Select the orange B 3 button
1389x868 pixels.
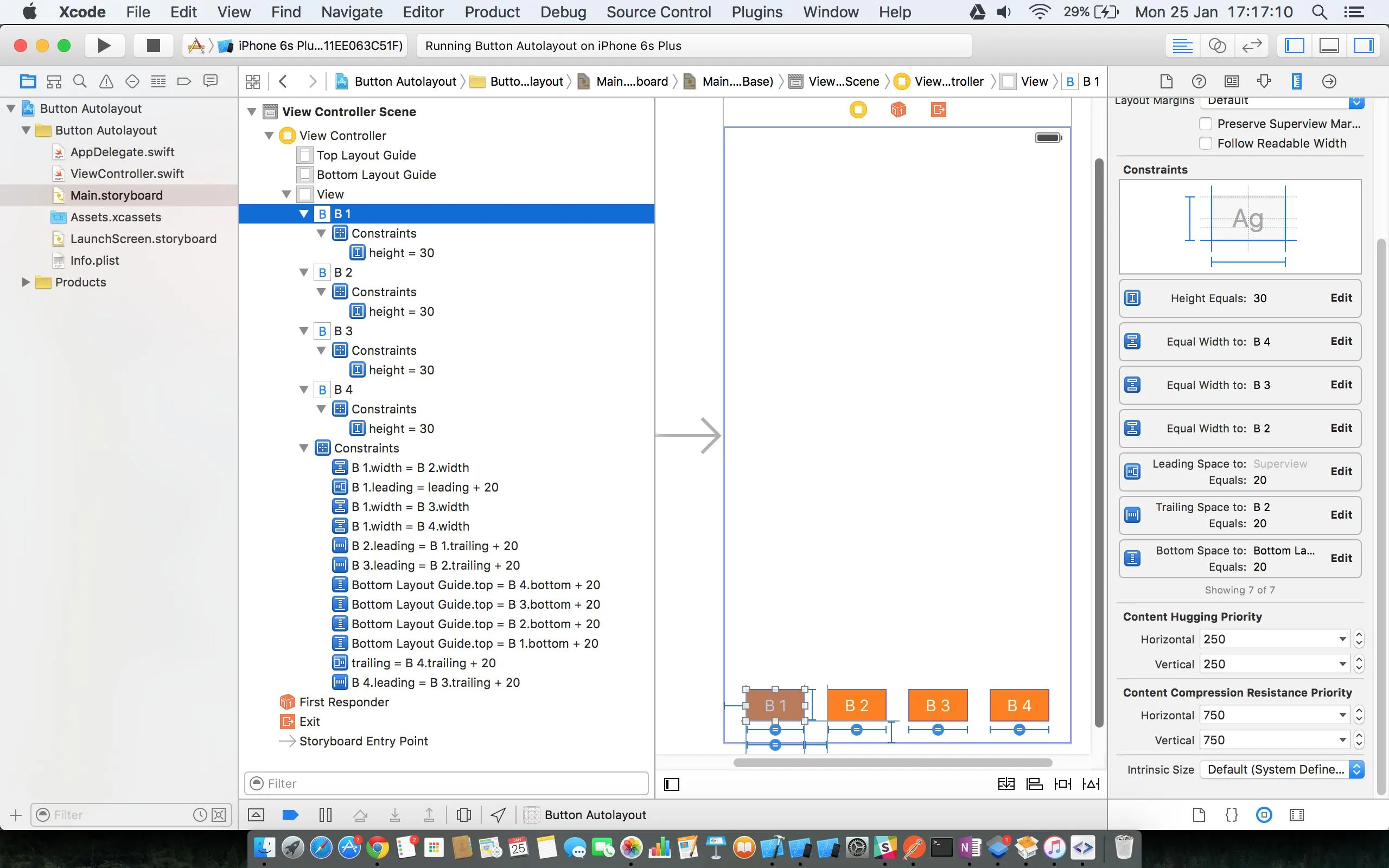(937, 705)
